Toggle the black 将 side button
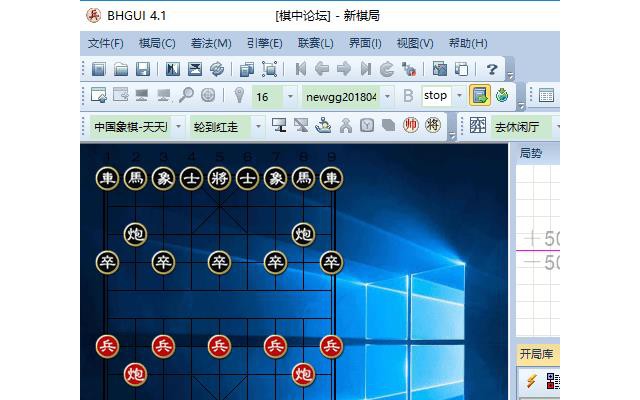640x400 pixels. (433, 124)
